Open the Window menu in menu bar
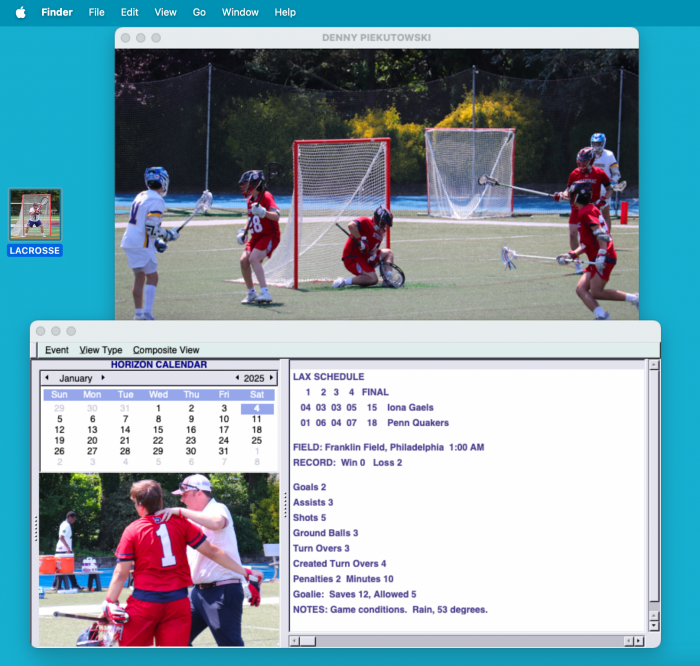Screen dimensions: 700x666 point(240,12)
